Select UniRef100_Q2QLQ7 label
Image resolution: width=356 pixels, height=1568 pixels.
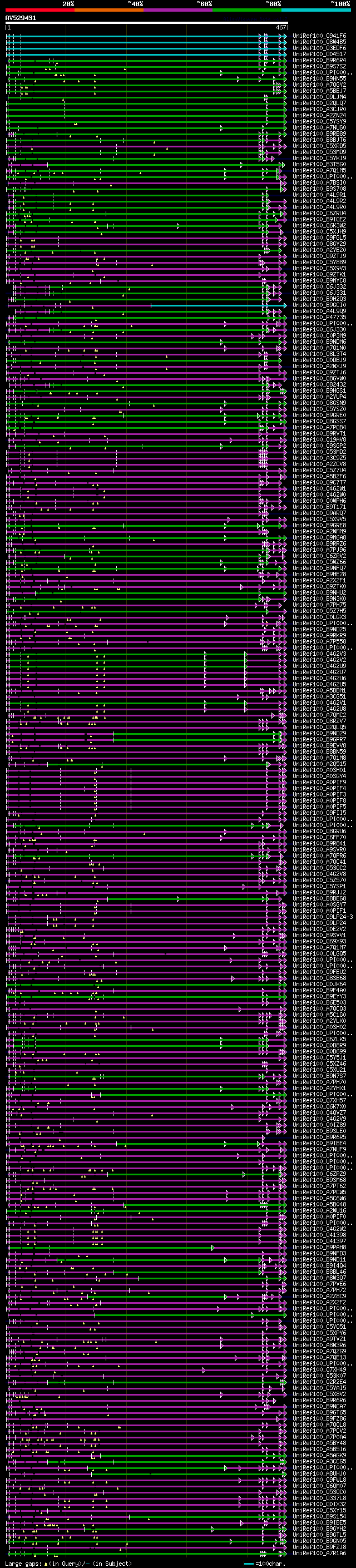pyautogui.click(x=319, y=103)
